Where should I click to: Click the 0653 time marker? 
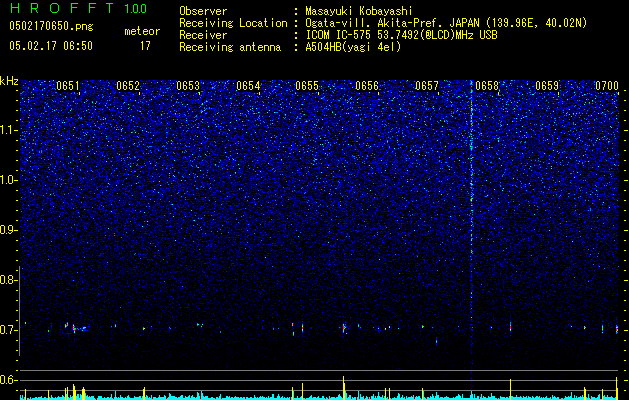pos(188,86)
